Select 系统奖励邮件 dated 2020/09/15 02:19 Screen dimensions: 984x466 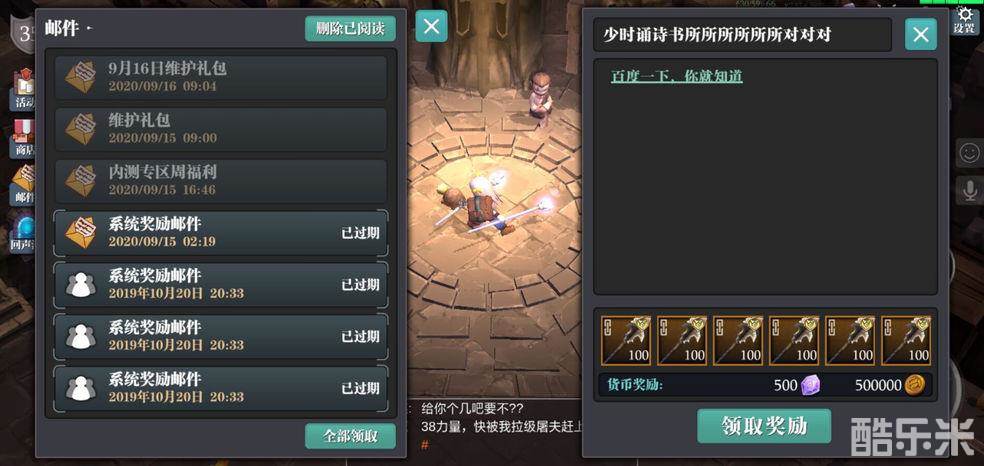[220, 233]
